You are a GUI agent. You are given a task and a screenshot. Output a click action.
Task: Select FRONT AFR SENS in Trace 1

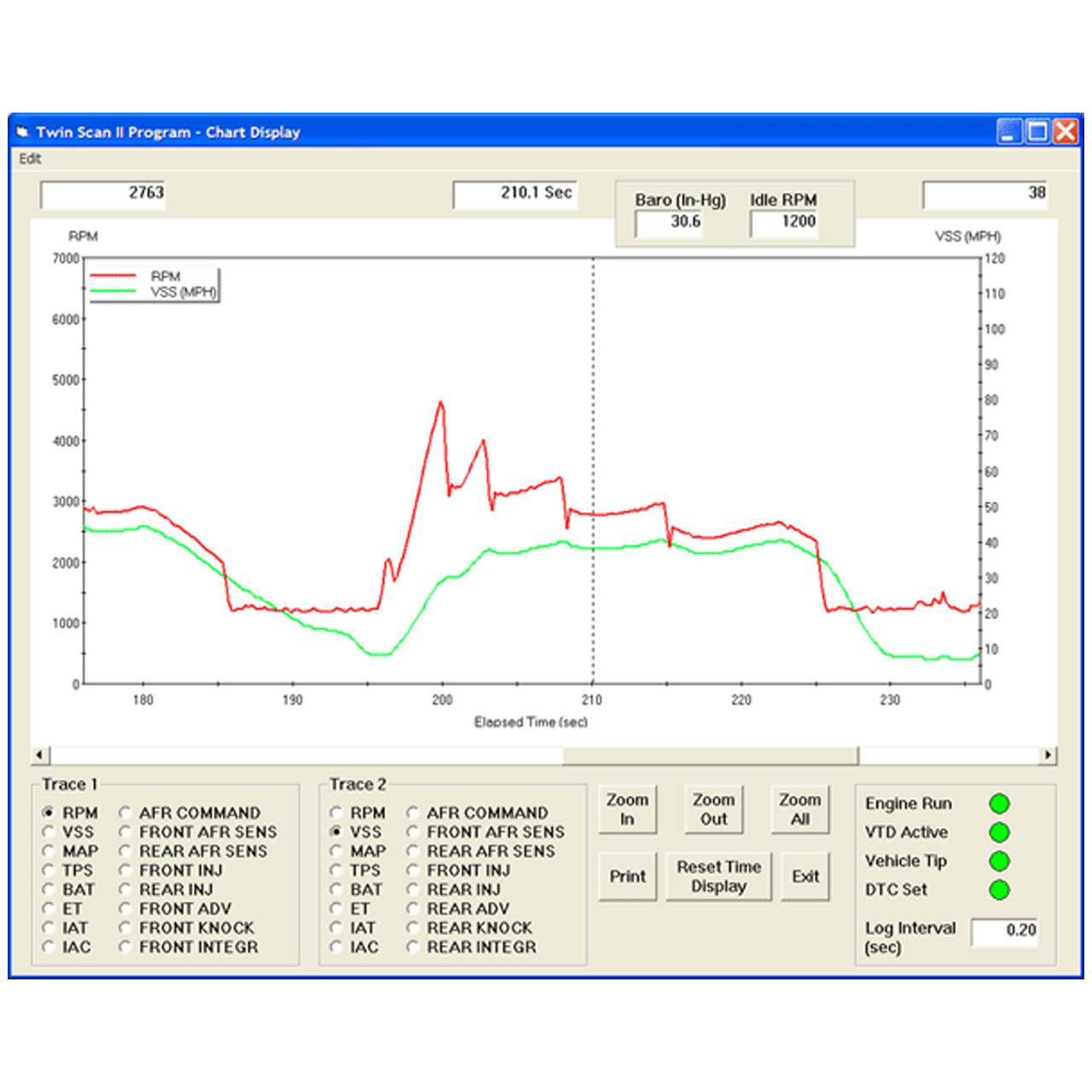tap(125, 832)
